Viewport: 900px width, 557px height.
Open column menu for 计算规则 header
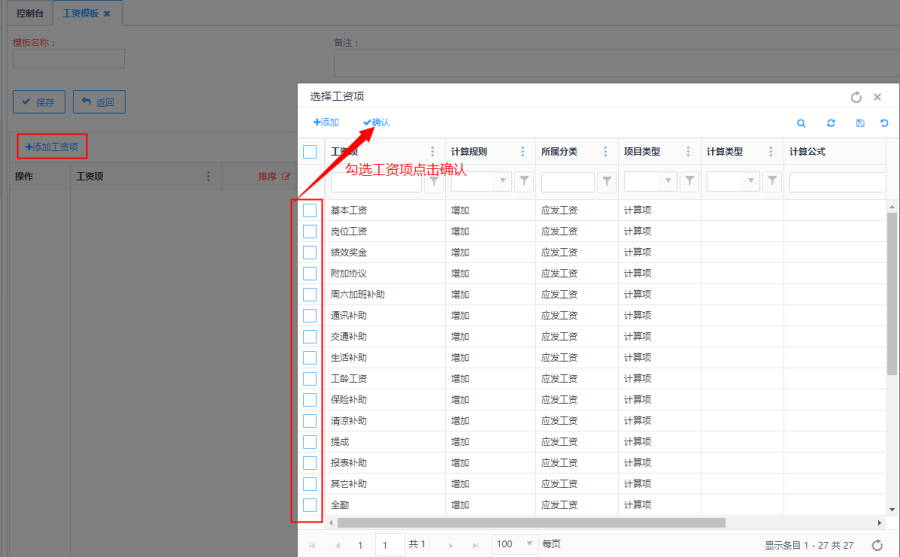coord(522,152)
